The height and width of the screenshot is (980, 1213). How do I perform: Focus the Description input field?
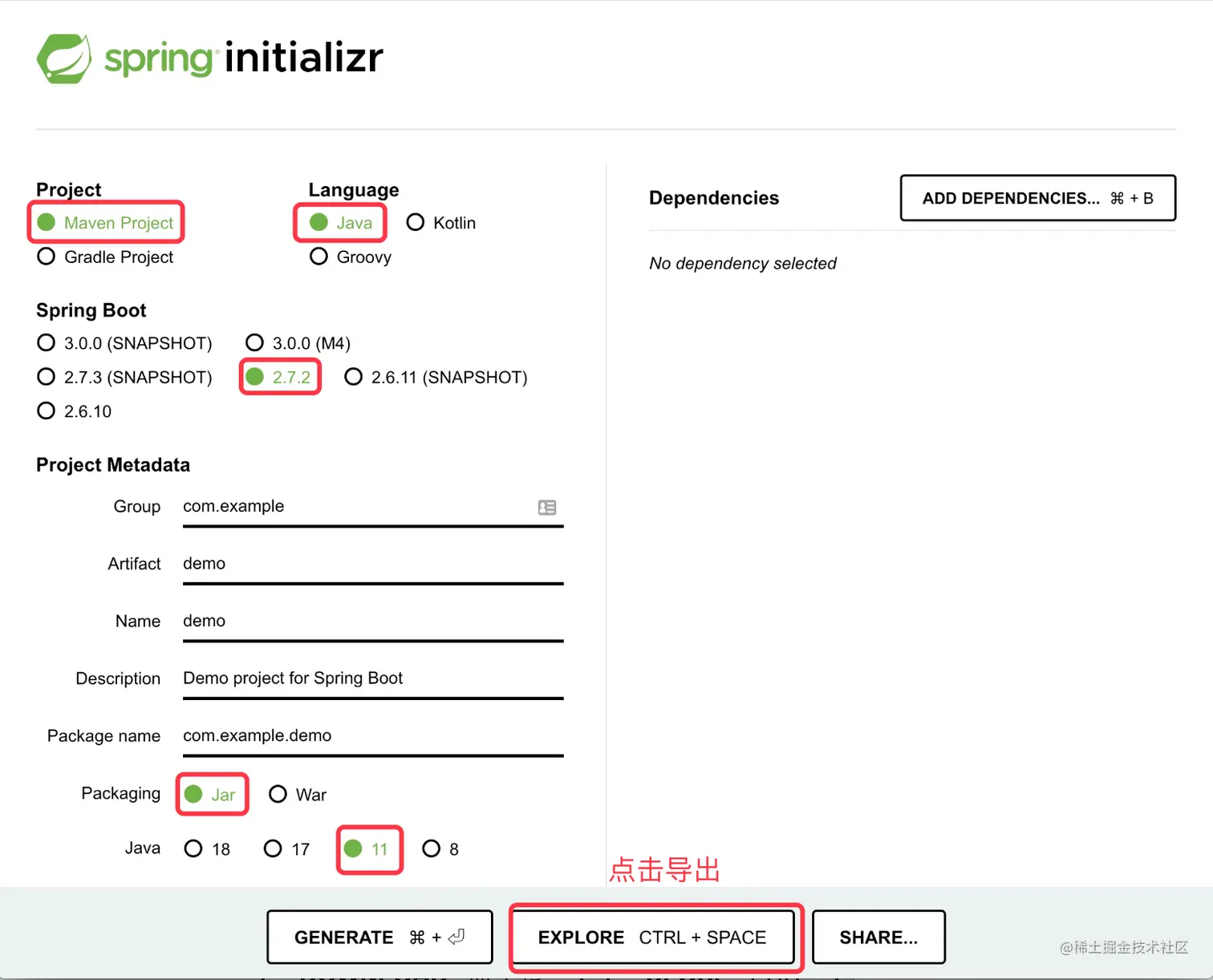pos(373,679)
